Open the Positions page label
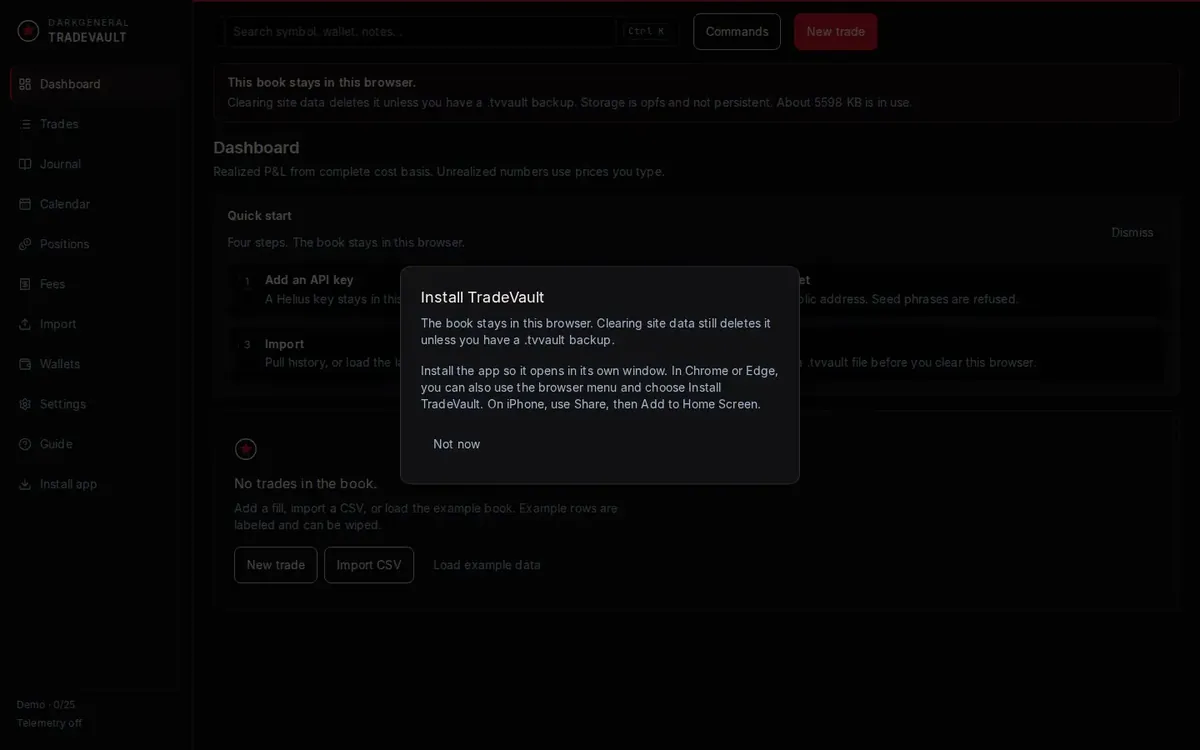 (x=64, y=244)
